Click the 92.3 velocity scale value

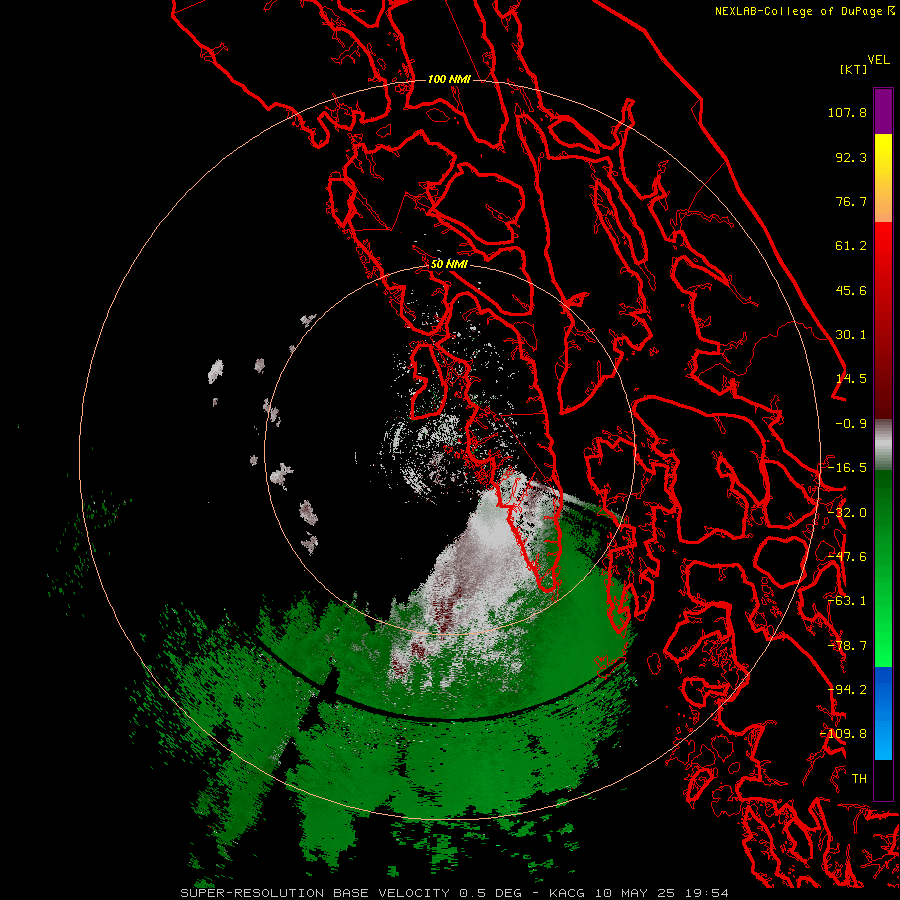click(851, 157)
